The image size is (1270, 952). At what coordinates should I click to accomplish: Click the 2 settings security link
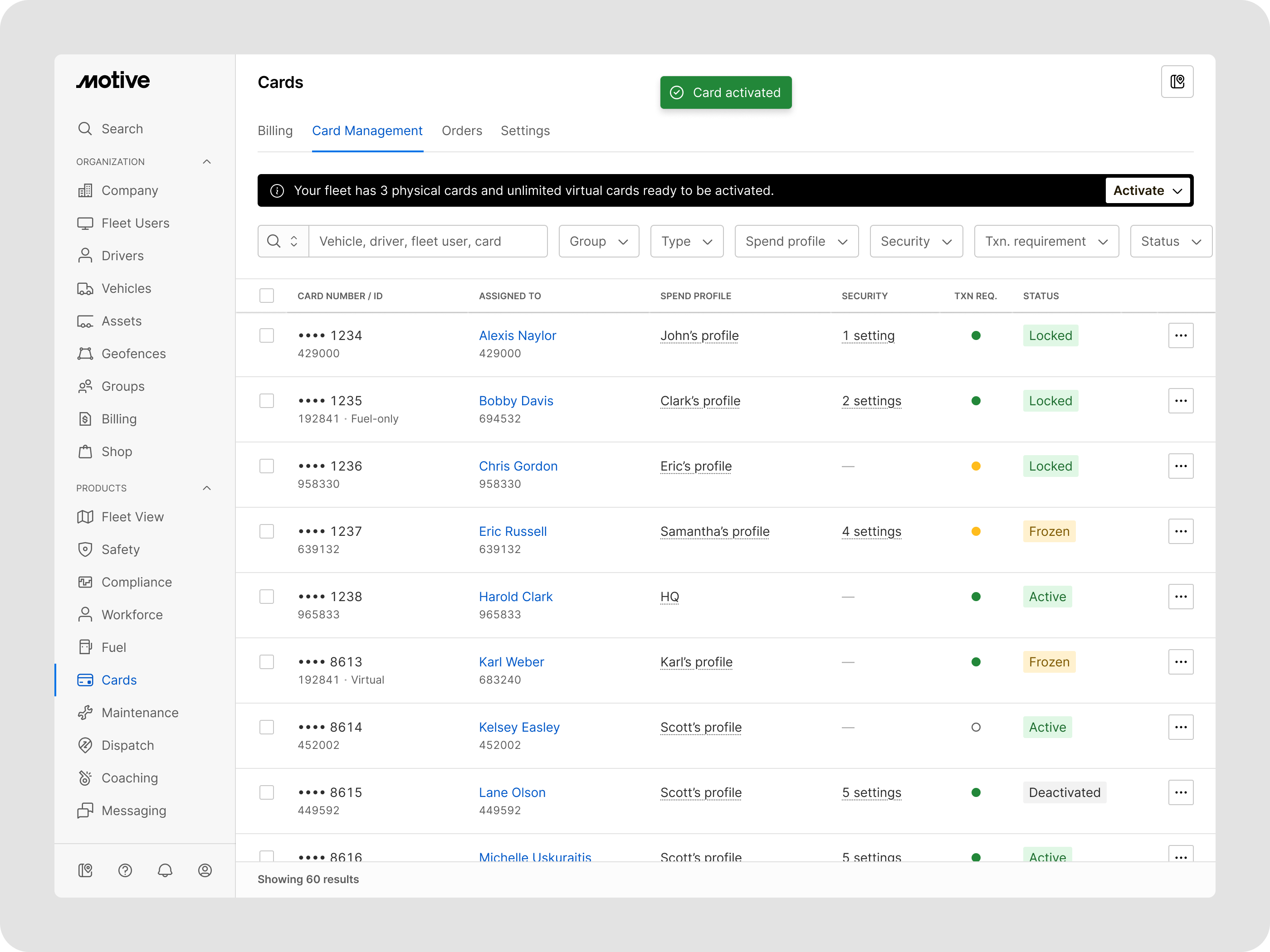pyautogui.click(x=871, y=401)
